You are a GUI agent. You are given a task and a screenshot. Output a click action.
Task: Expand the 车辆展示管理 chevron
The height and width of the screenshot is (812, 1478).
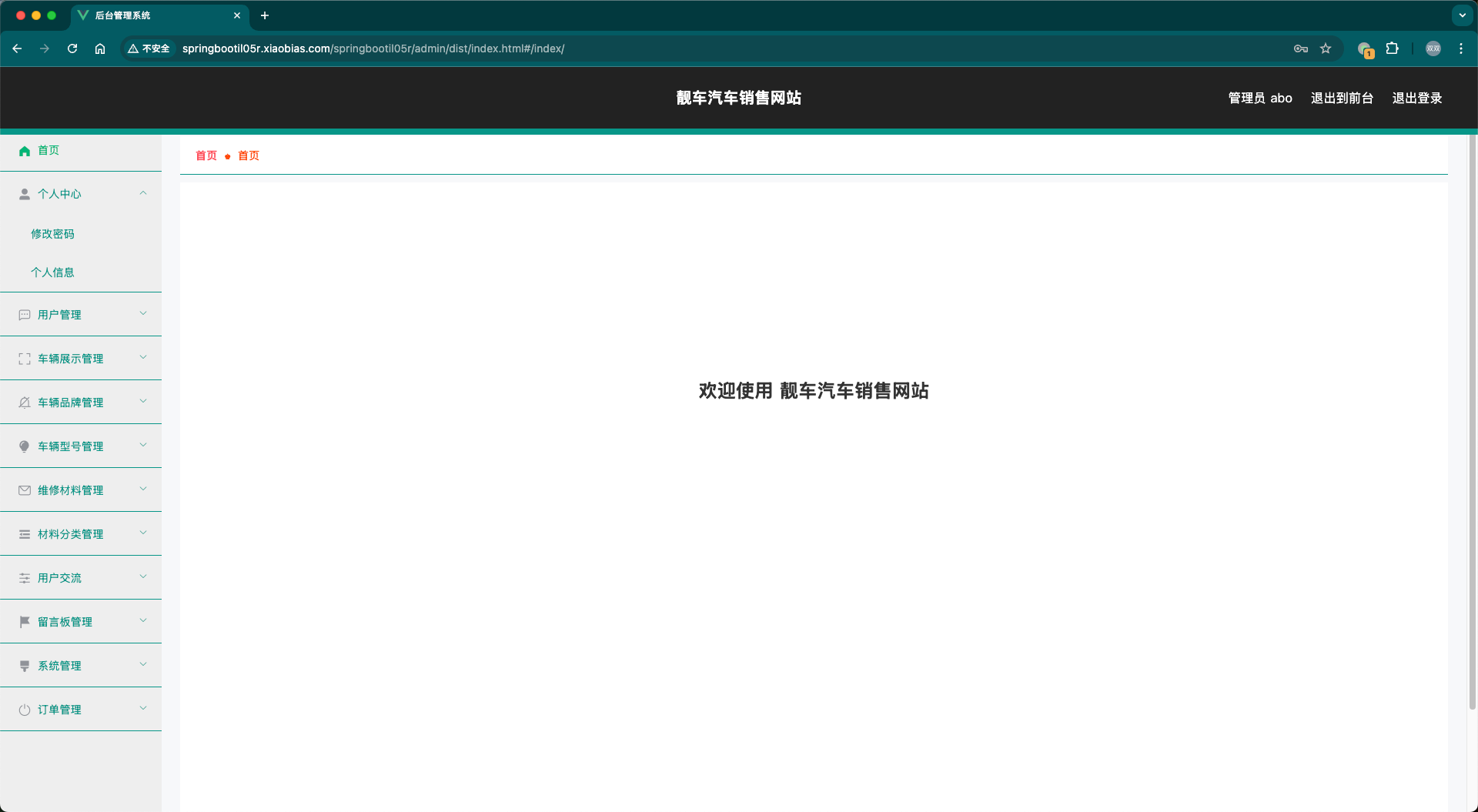coord(143,358)
